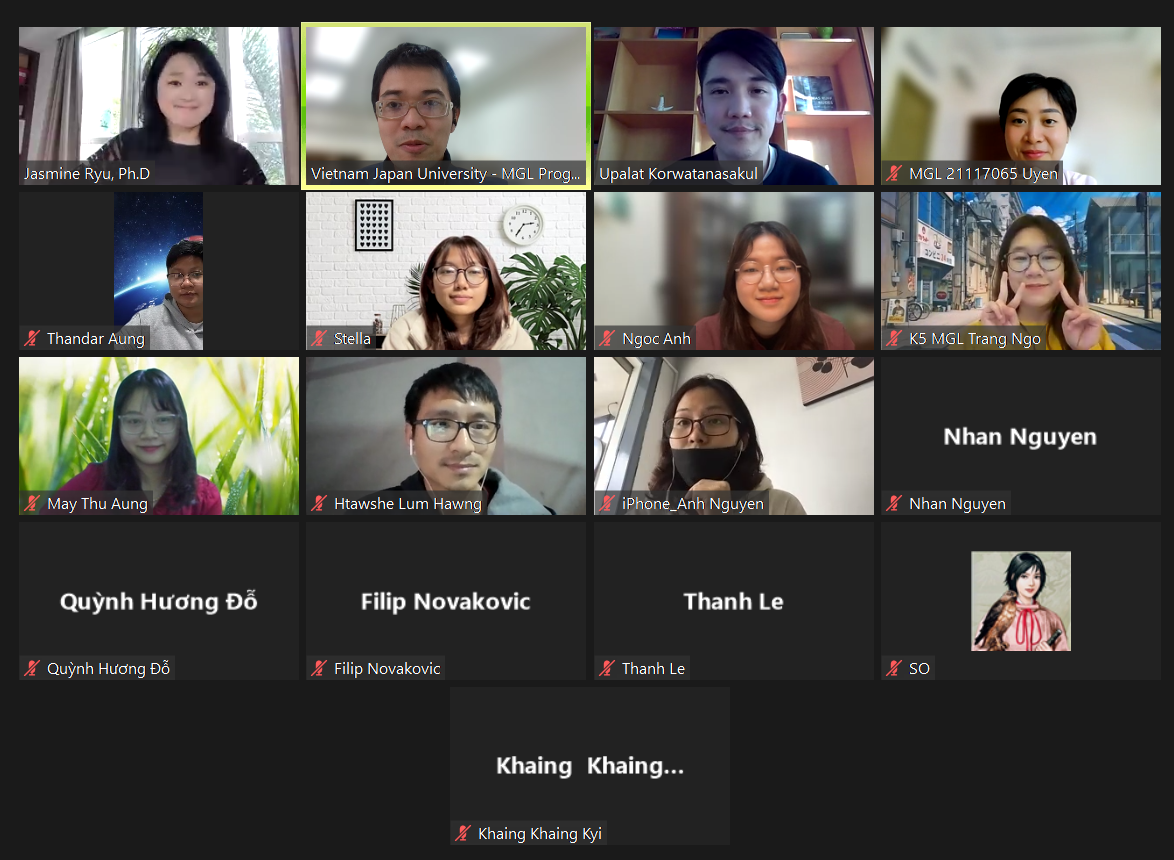Click muted mic icon by iPhone_Anh Nguyen

pyautogui.click(x=607, y=504)
